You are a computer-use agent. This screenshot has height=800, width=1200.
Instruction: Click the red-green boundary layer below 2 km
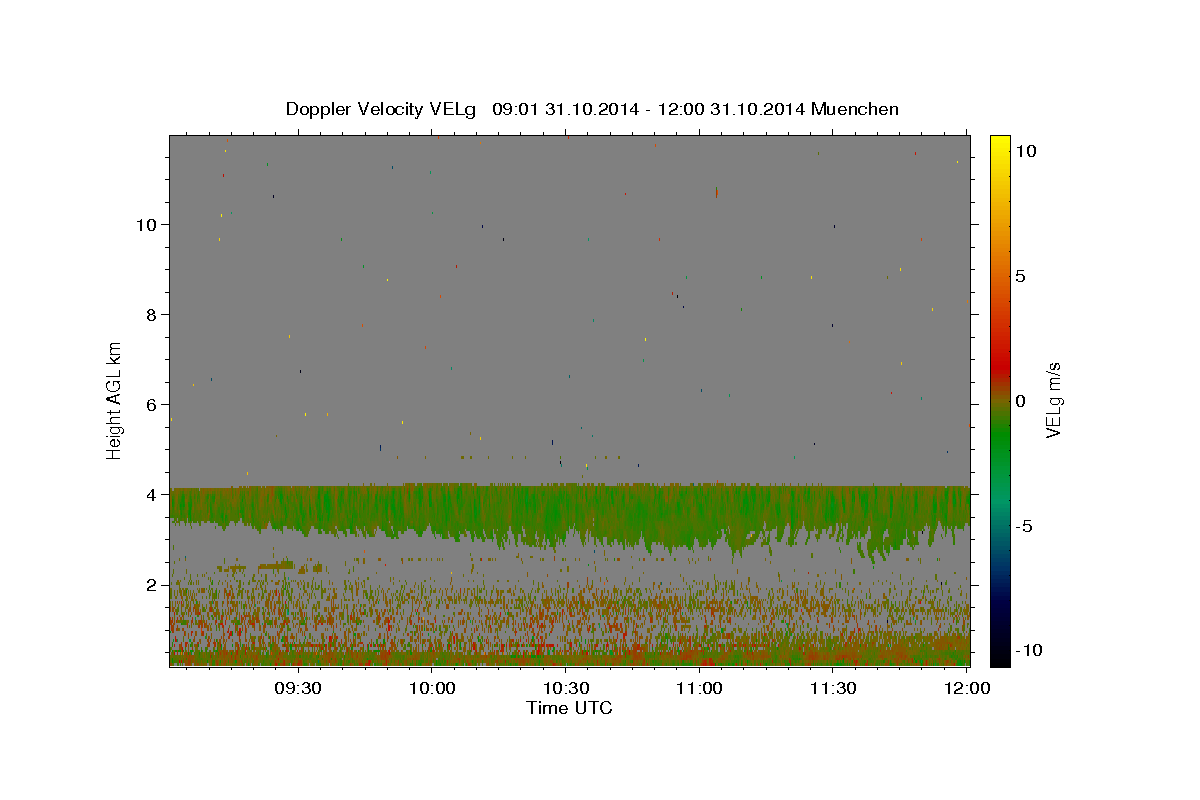pos(568,620)
